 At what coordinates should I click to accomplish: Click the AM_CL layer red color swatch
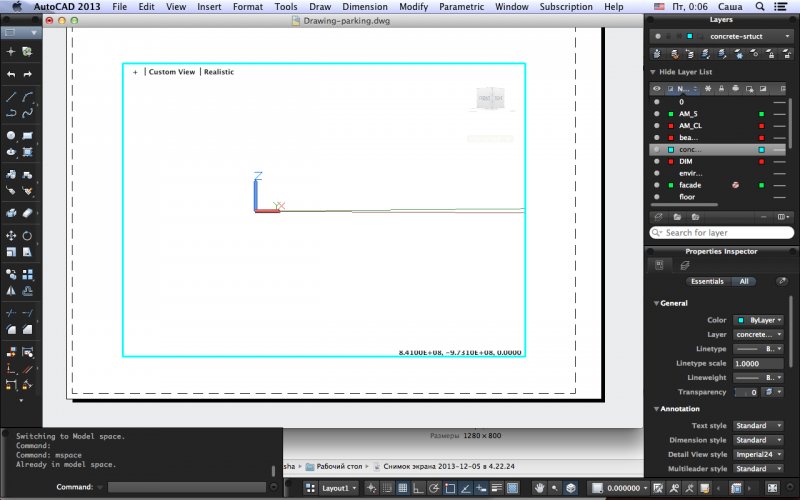761,126
